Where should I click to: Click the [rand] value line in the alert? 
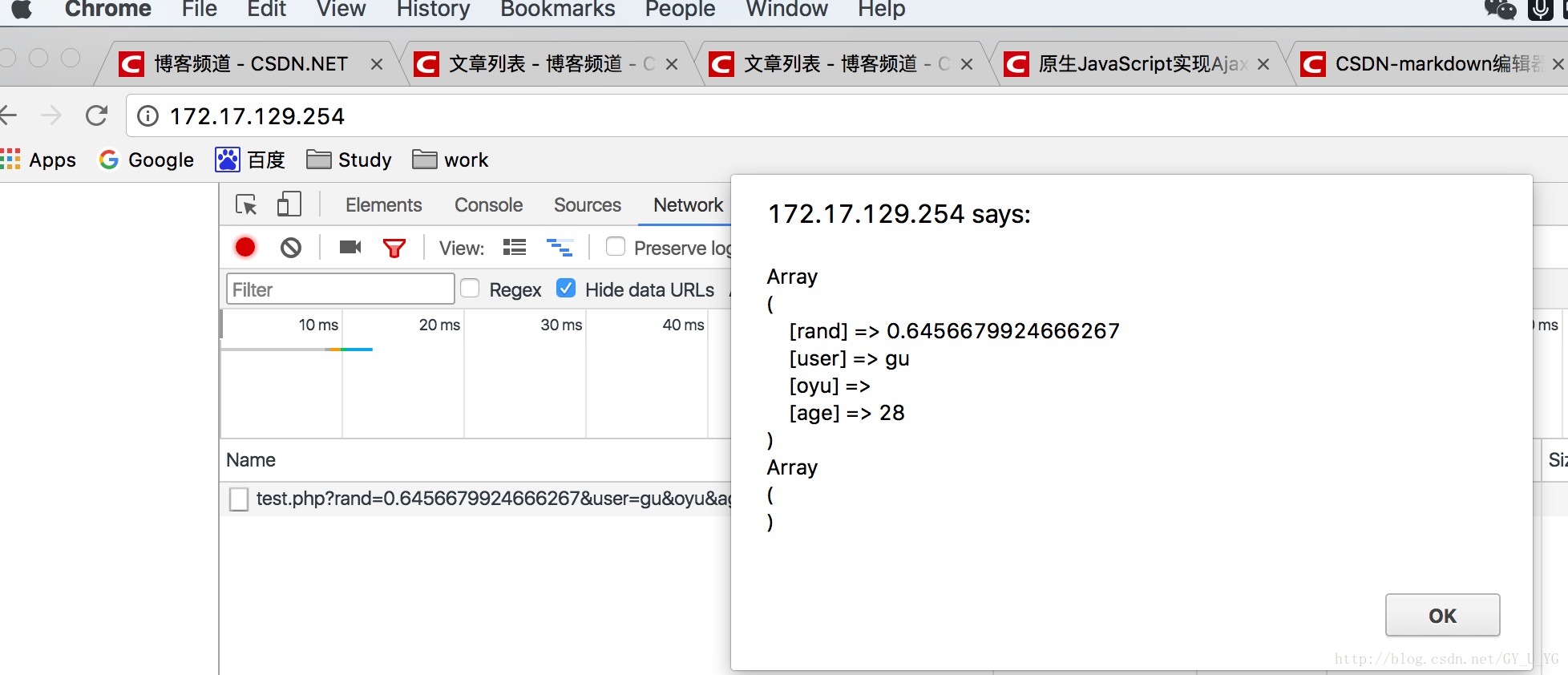(x=954, y=331)
